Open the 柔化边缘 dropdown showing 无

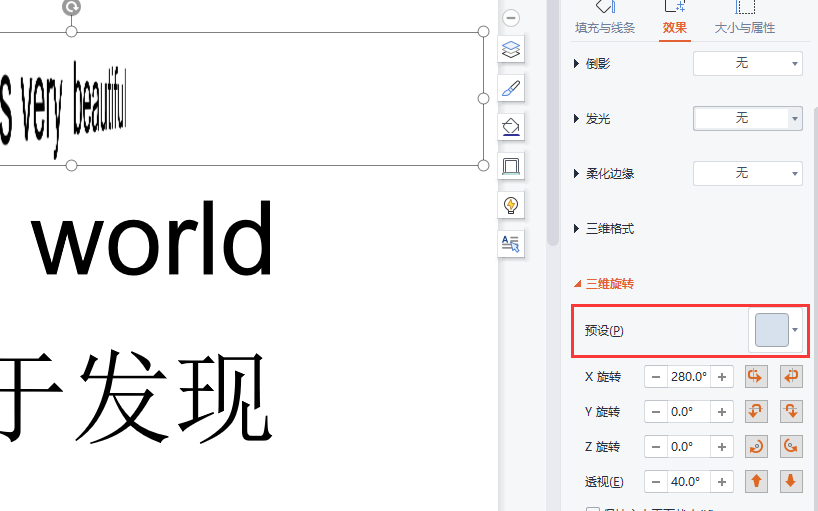(x=748, y=173)
